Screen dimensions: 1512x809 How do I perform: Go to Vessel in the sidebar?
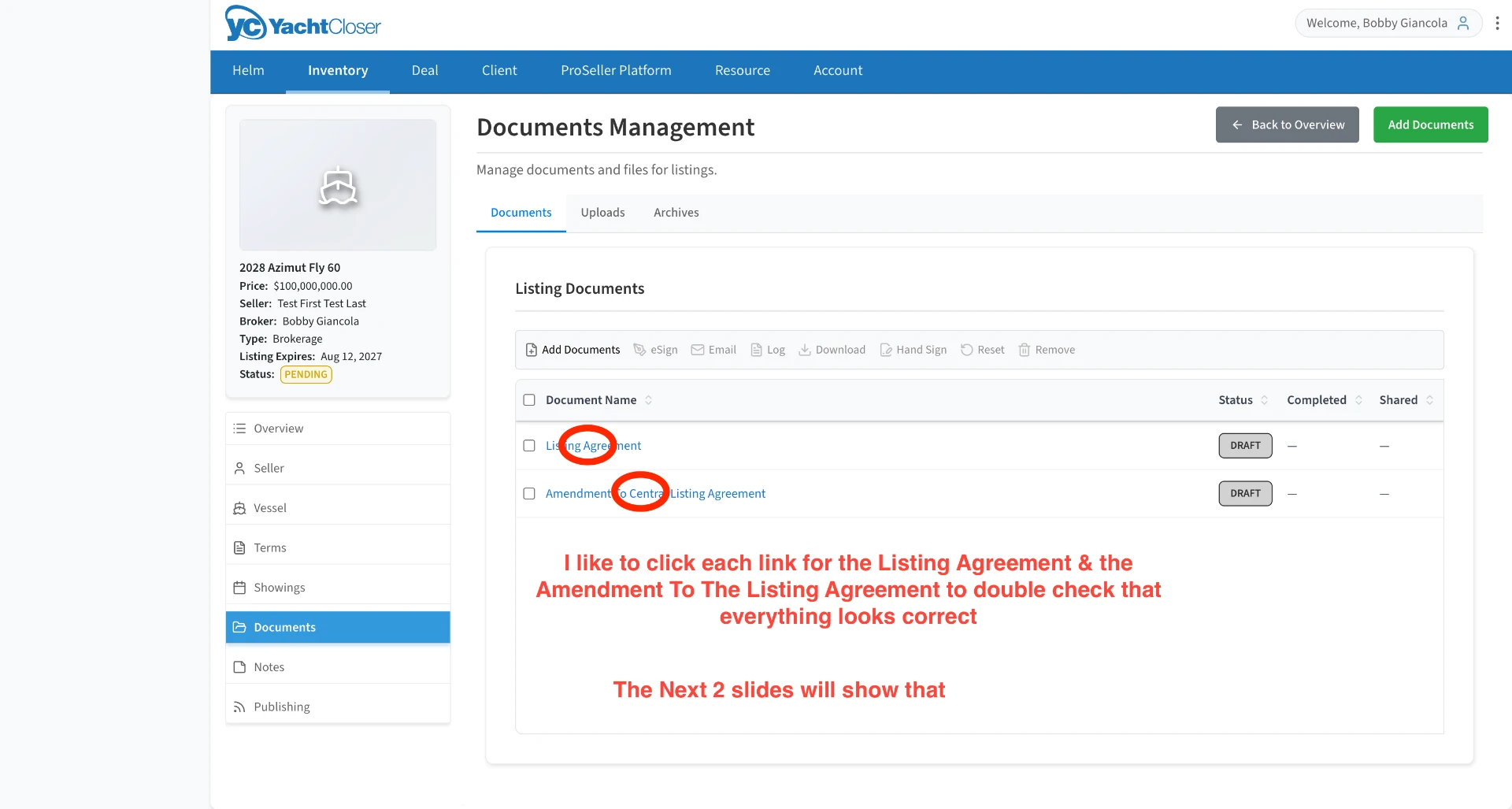[338, 508]
